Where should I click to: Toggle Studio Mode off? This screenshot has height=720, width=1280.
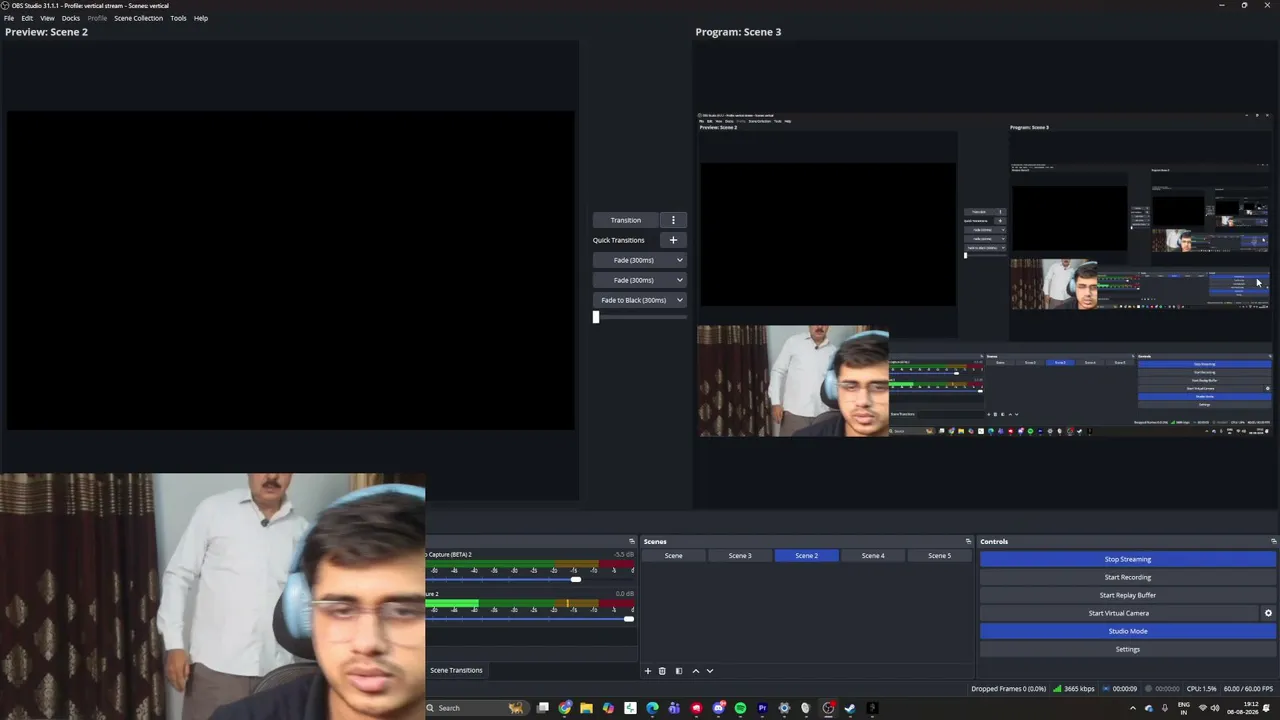point(1128,631)
